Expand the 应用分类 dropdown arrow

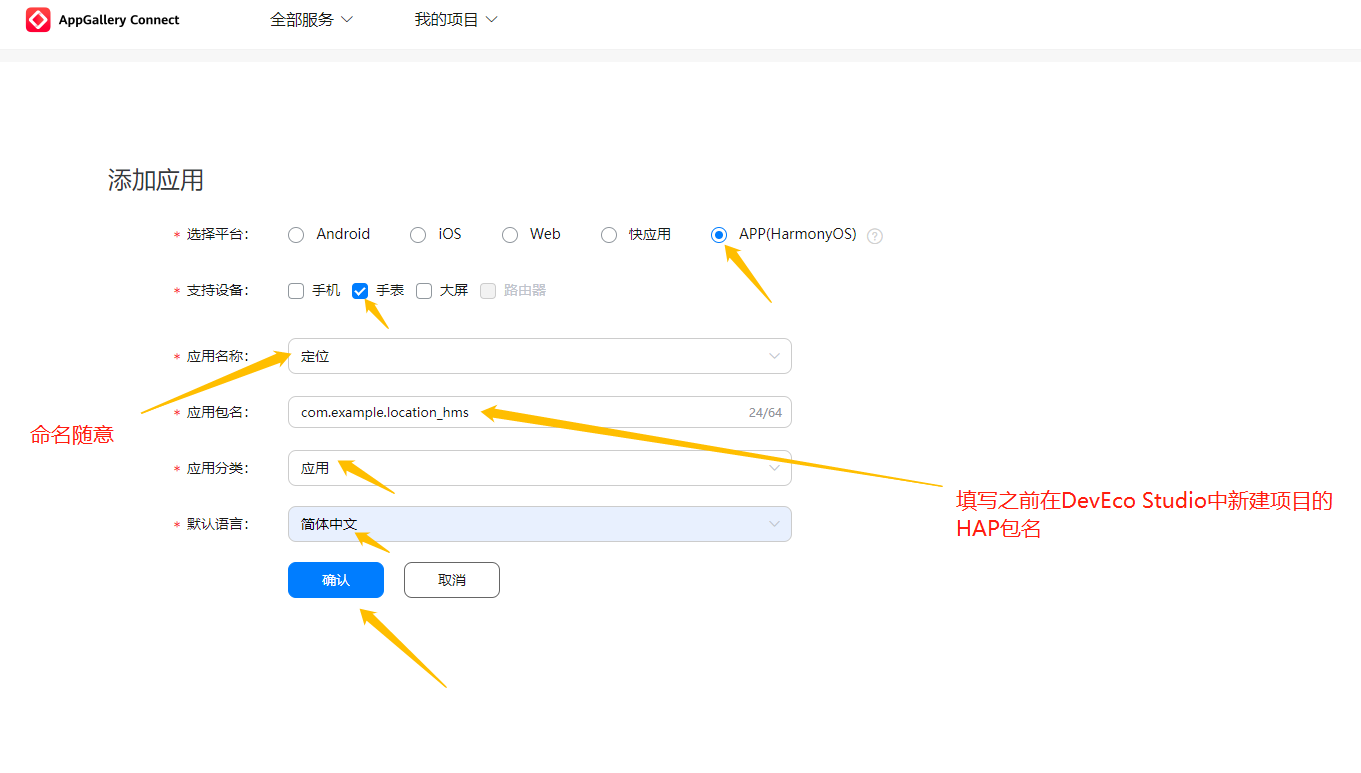point(774,468)
